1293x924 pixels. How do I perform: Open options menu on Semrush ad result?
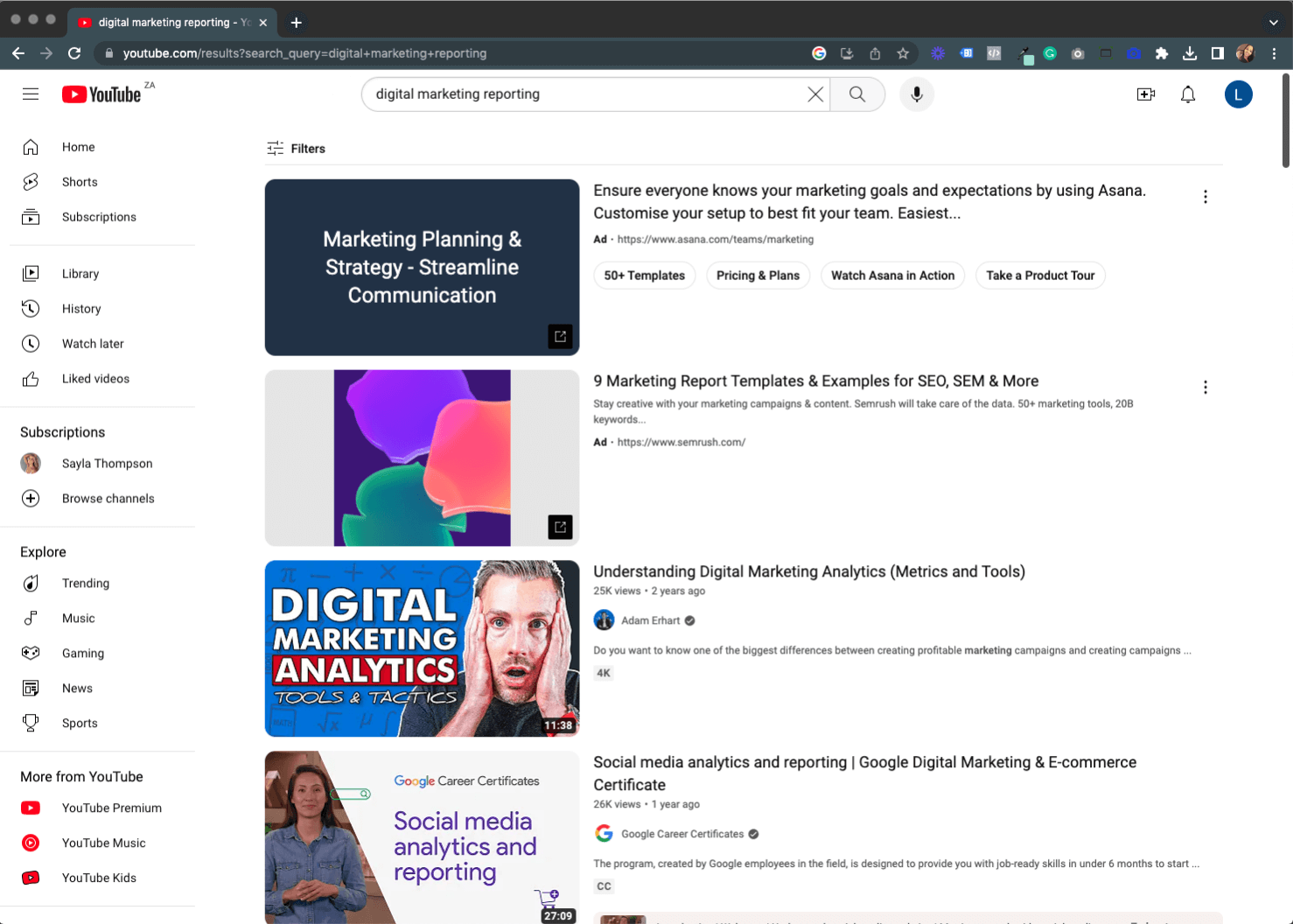click(1206, 387)
